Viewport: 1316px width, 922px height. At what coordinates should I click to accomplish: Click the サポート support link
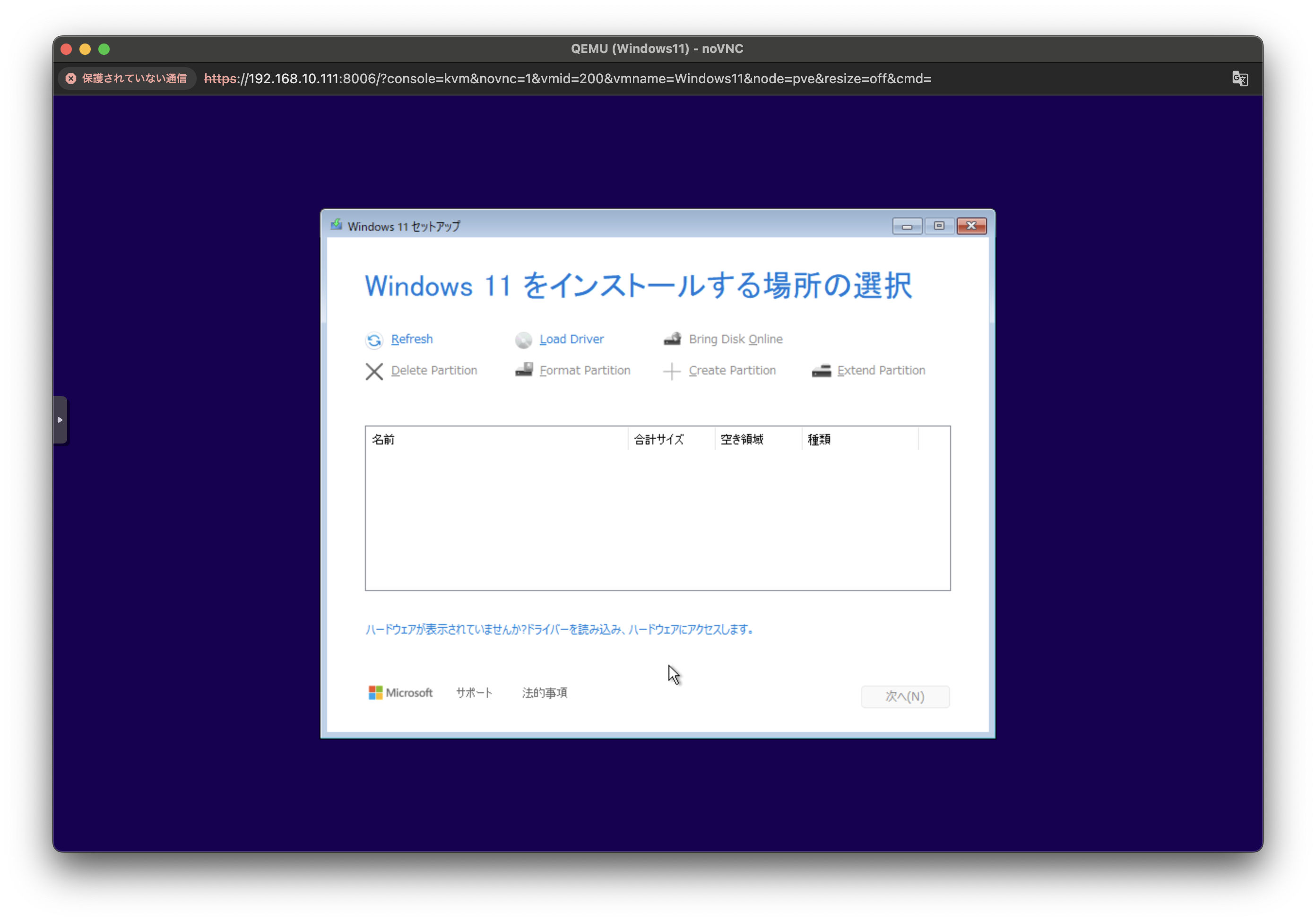pos(474,693)
